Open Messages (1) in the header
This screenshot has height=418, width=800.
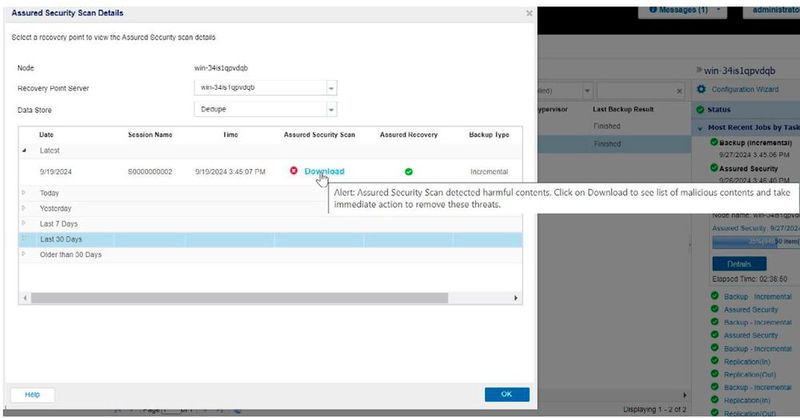tap(683, 10)
